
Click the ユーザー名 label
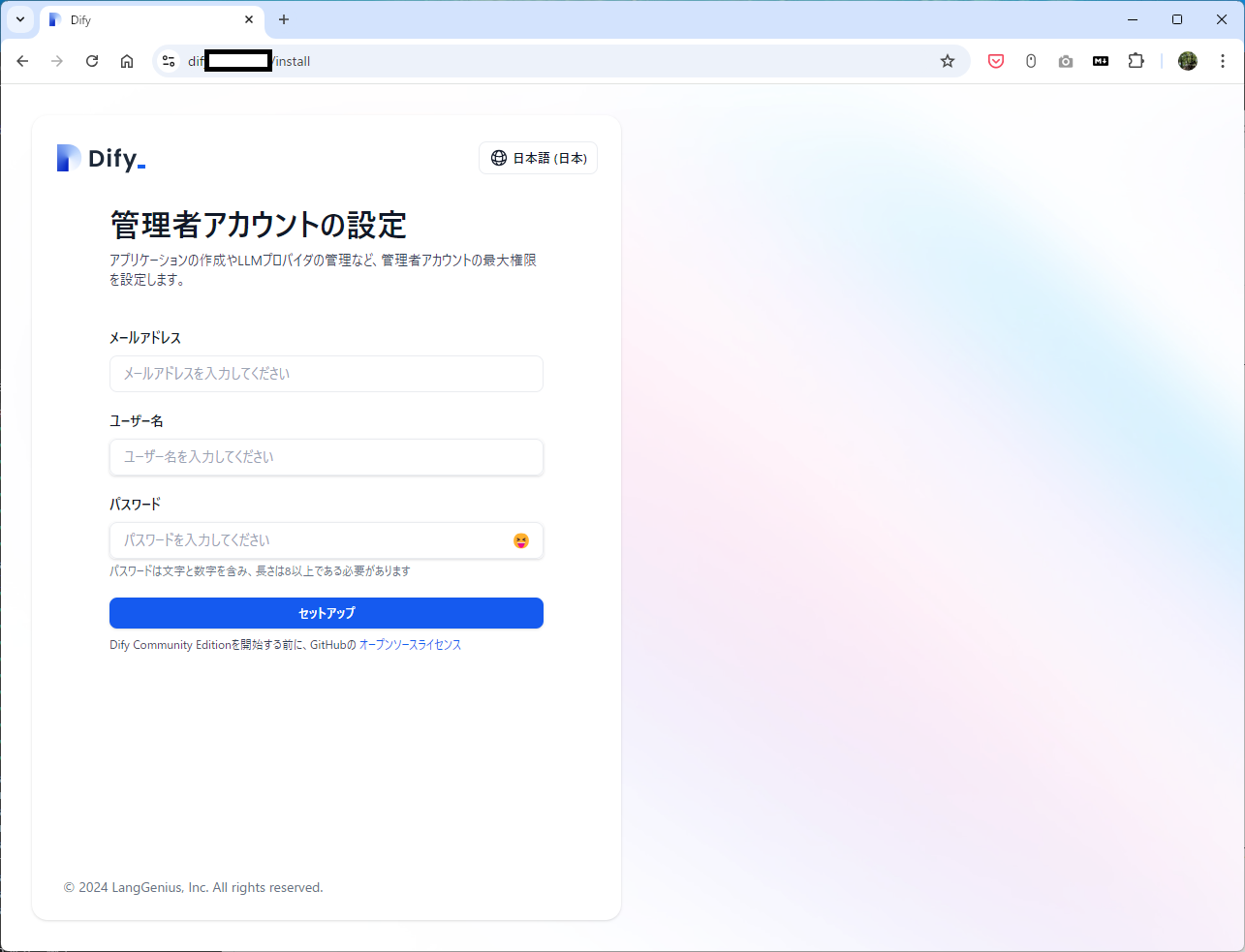tap(137, 421)
